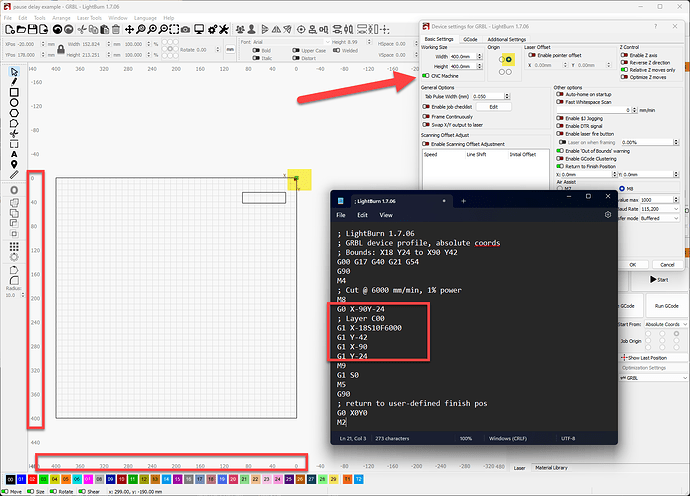Screen dimensions: 690x496
Task: Step the XPos value spinner
Action: point(43,44)
